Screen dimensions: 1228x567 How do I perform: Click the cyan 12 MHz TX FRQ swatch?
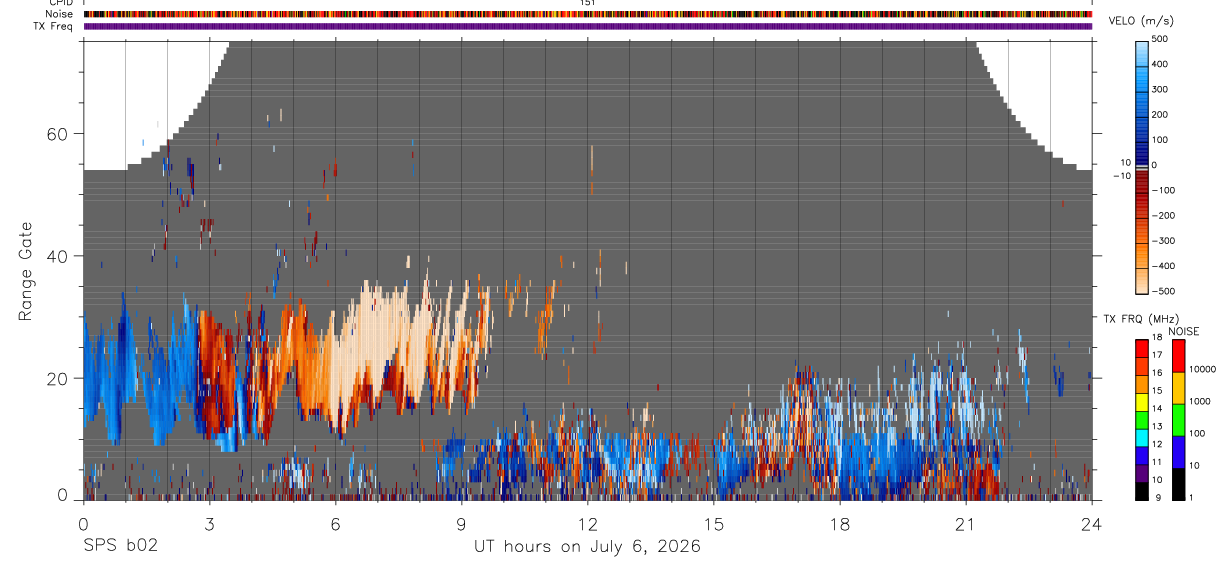1141,440
